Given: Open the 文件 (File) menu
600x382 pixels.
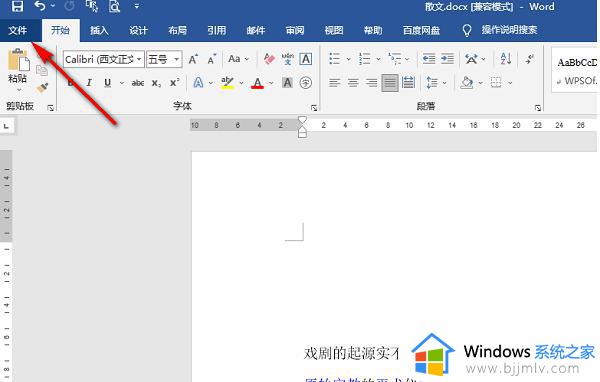Looking at the screenshot, I should [18, 30].
